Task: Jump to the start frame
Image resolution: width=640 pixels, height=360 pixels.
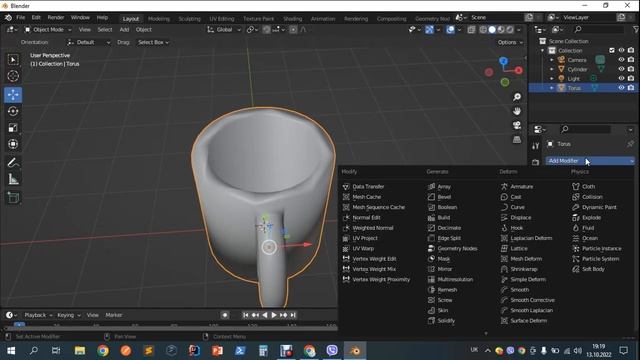Action: [246, 315]
